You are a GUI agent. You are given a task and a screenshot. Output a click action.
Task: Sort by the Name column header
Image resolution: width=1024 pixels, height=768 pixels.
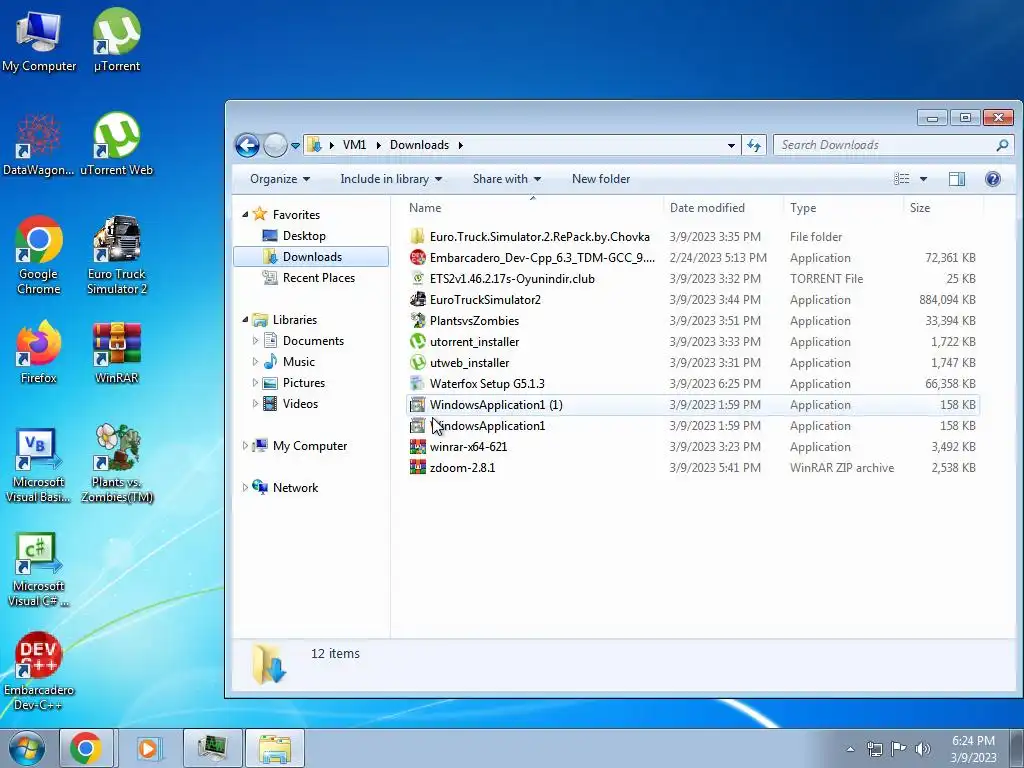click(x=532, y=208)
